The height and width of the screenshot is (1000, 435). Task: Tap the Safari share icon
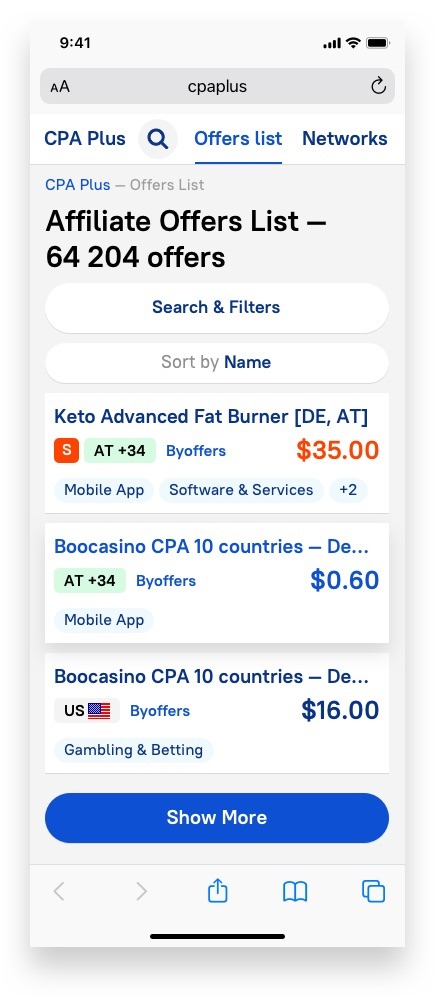tap(218, 890)
